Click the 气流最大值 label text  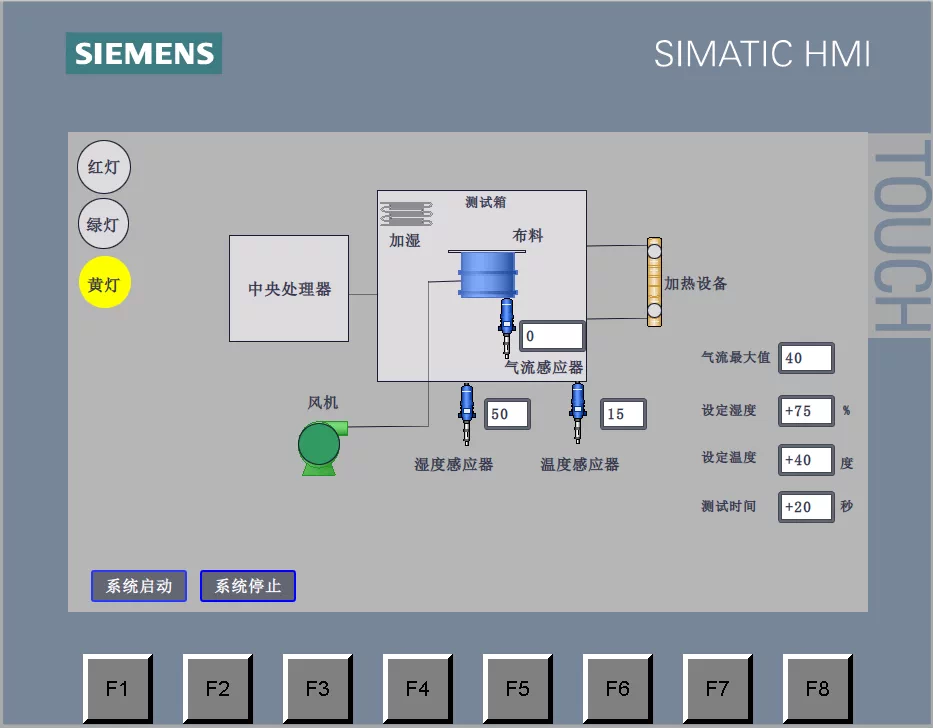tap(735, 357)
